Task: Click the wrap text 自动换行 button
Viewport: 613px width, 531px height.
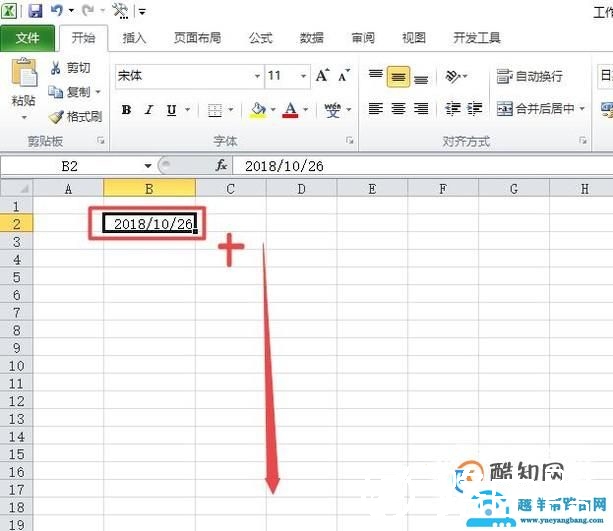Action: (529, 76)
